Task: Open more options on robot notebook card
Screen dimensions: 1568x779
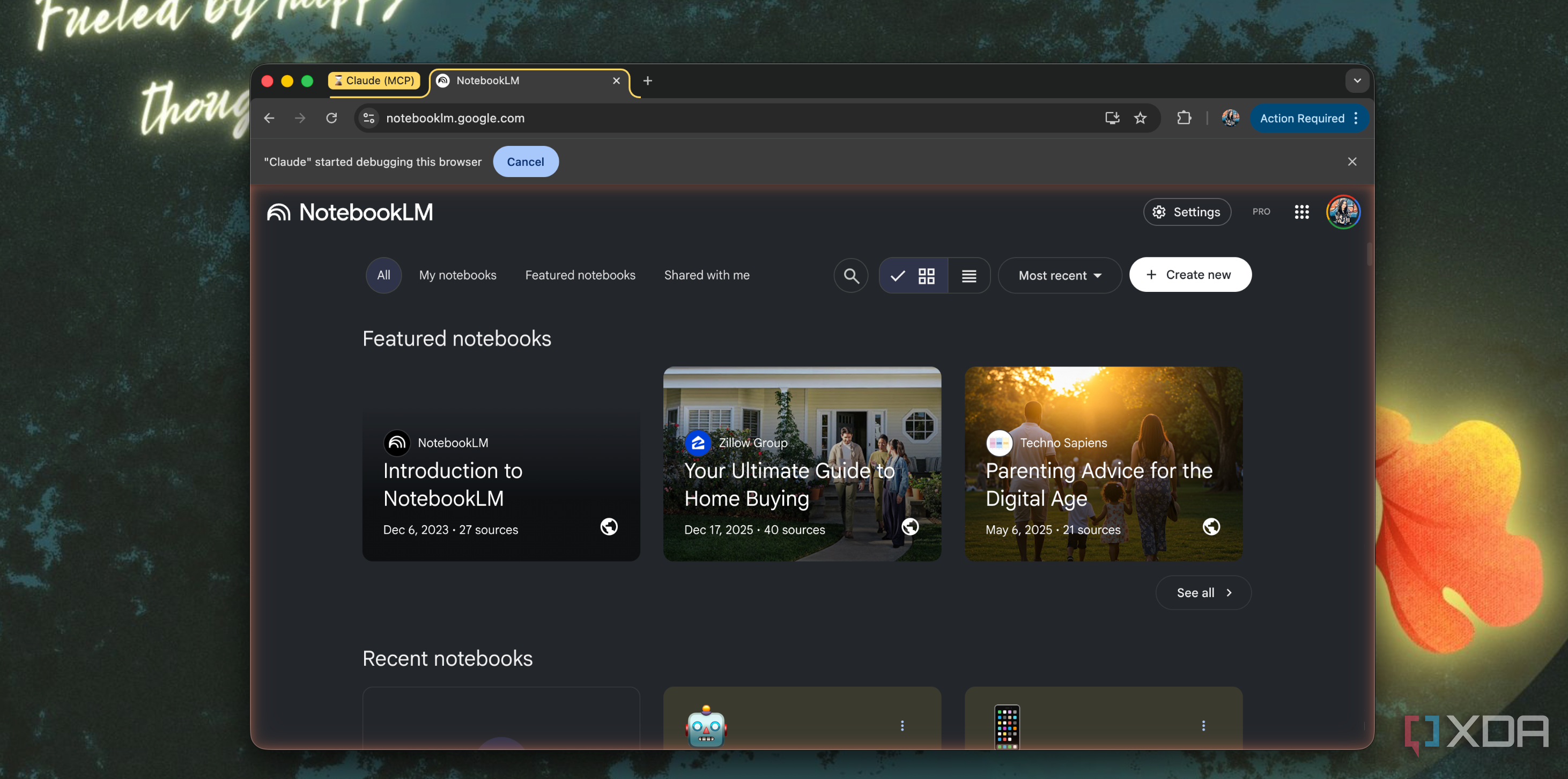Action: click(x=902, y=725)
